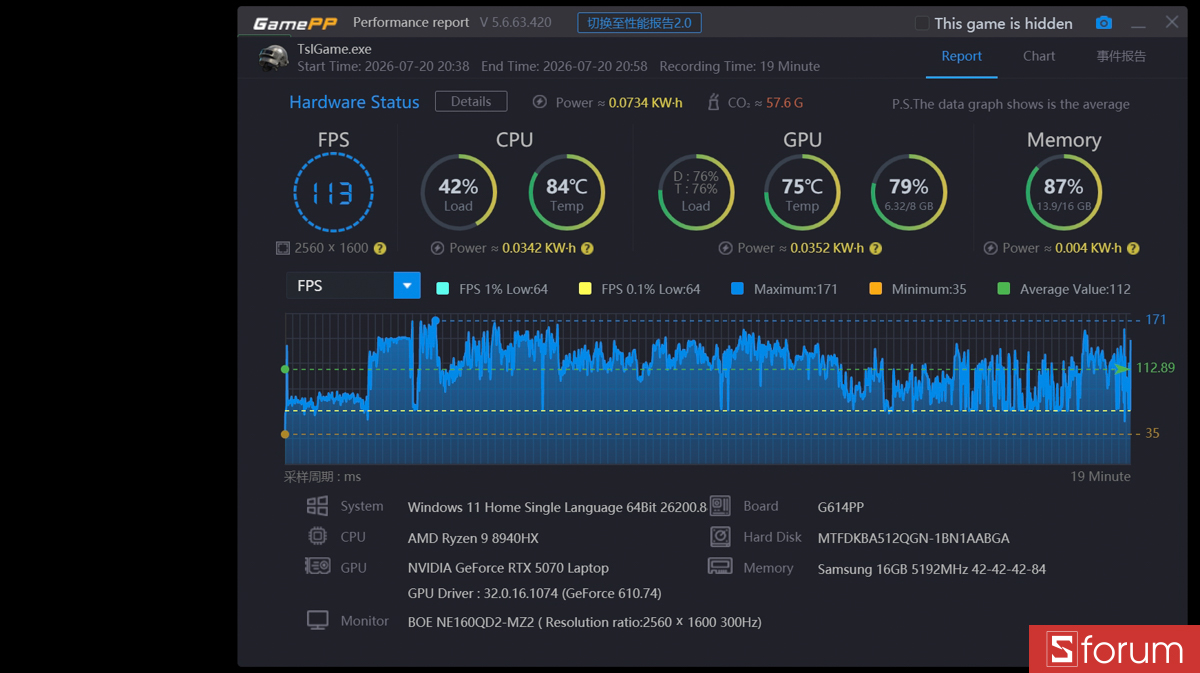Toggle Minimum:35 orange legend marker
The width and height of the screenshot is (1200, 673).
pos(876,289)
